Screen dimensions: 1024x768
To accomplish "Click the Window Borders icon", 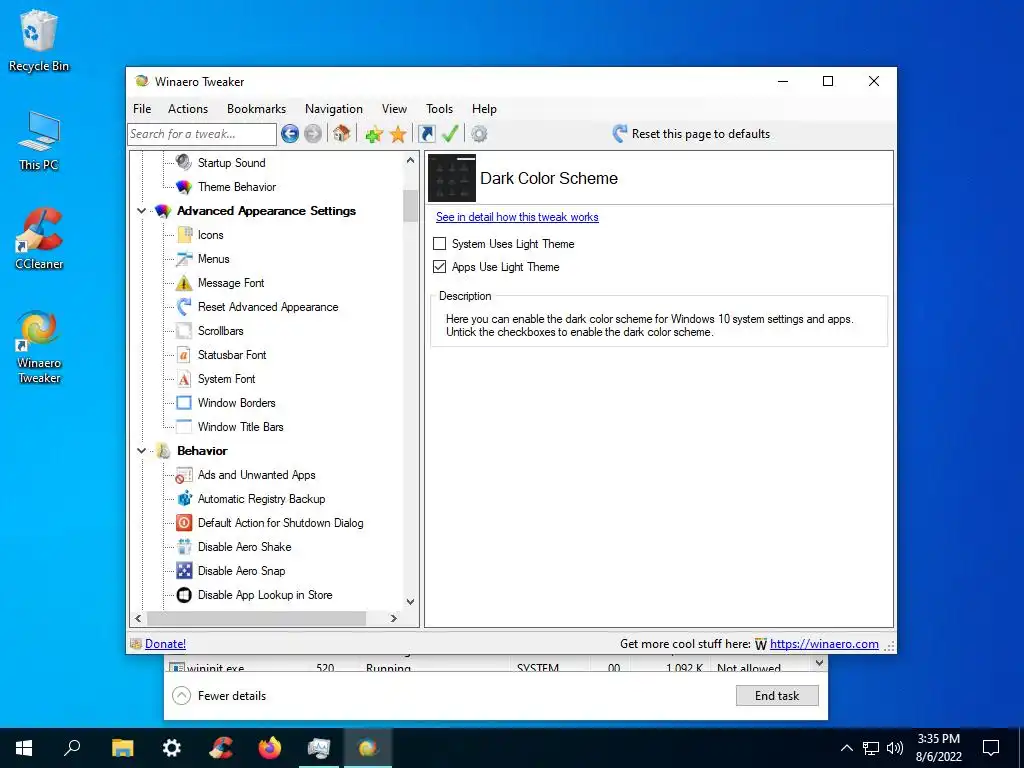I will click(x=184, y=403).
